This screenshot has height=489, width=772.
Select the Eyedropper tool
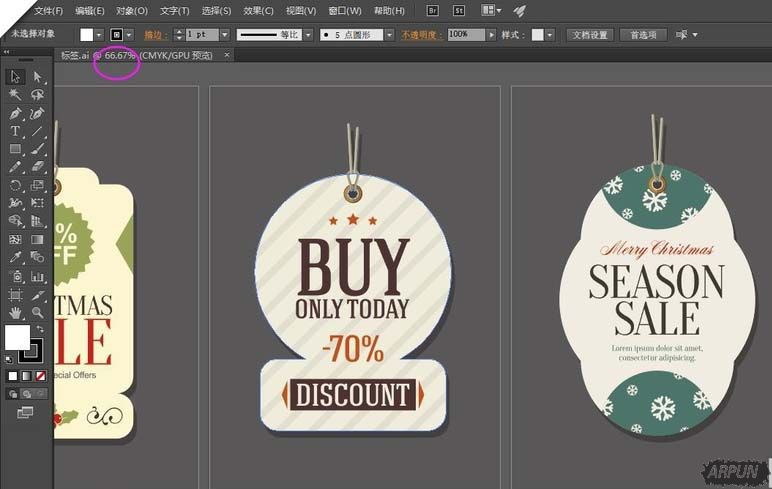(16, 258)
